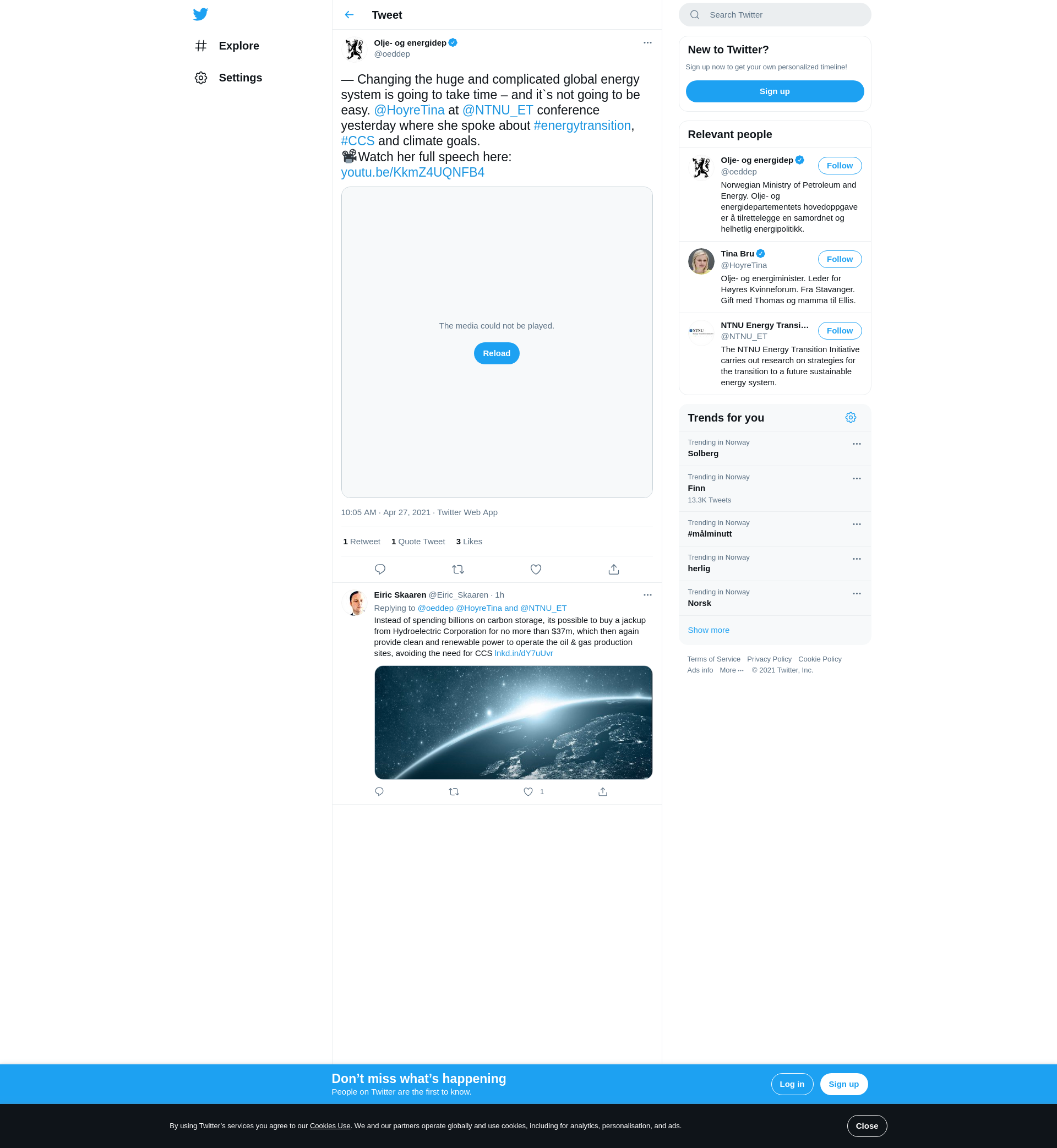The height and width of the screenshot is (1148, 1057).
Task: Open Cookie Policy
Action: 820,659
